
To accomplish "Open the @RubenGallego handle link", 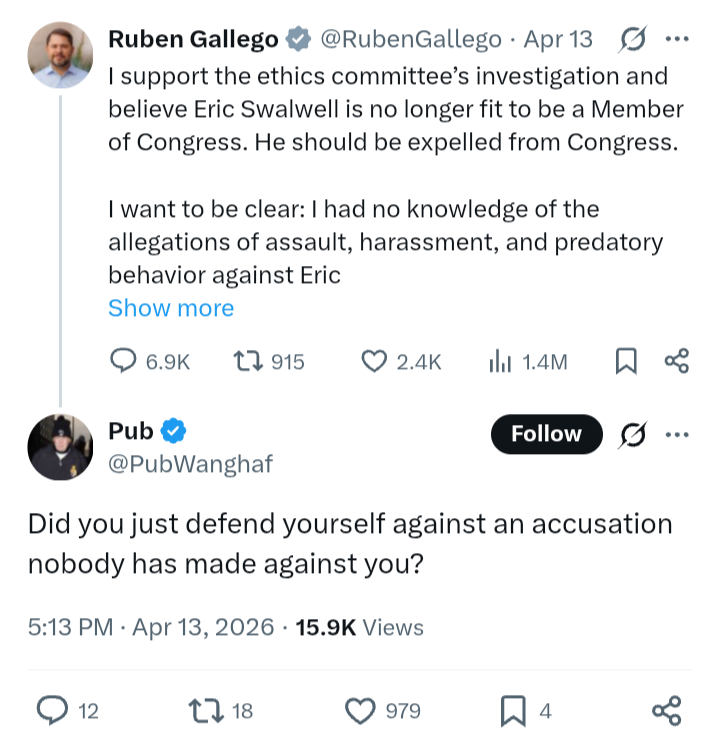I will pyautogui.click(x=410, y=39).
